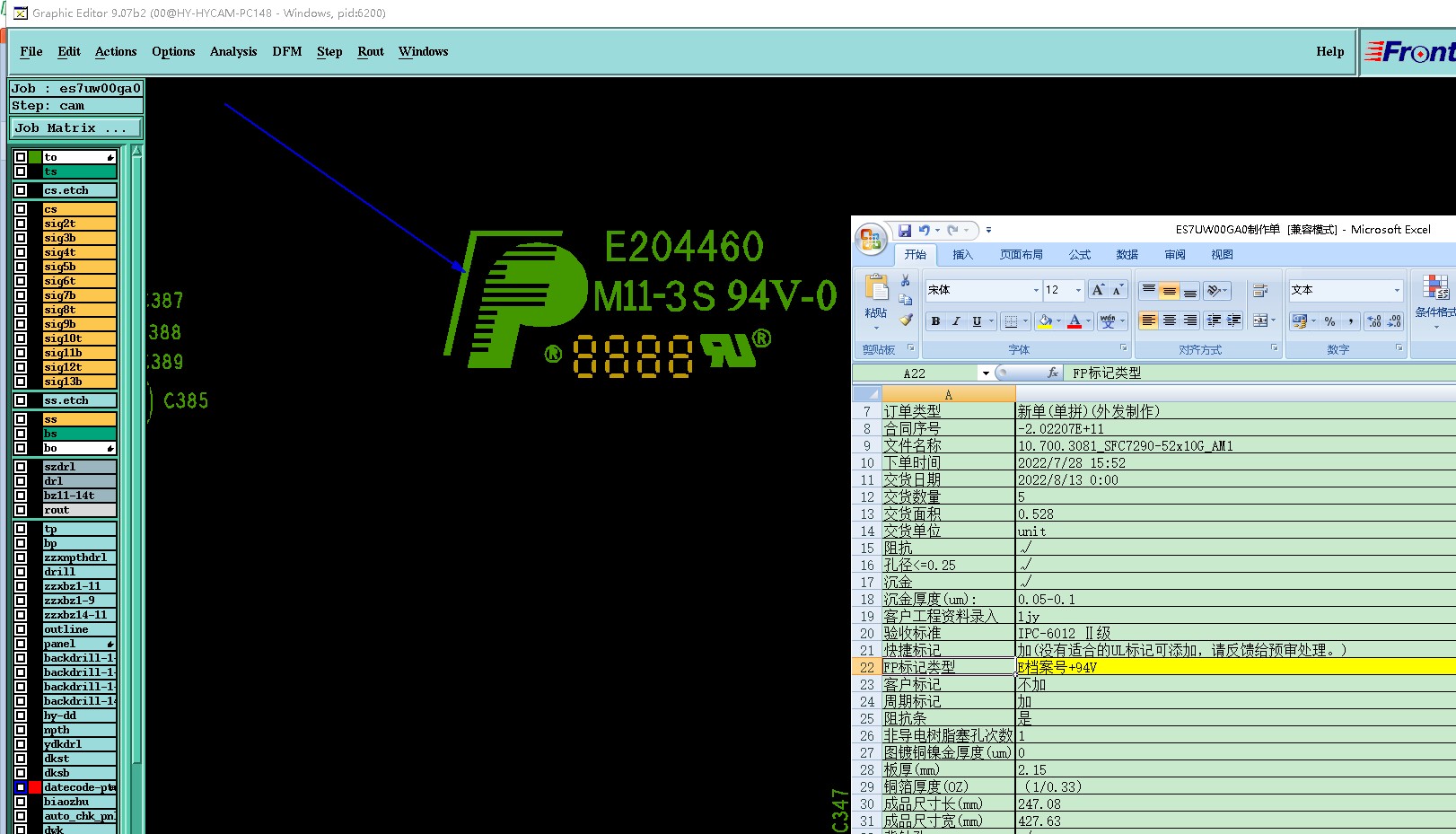This screenshot has width=1456, height=834.
Task: Switch to the 公式 ribbon tab
Action: pyautogui.click(x=1080, y=255)
